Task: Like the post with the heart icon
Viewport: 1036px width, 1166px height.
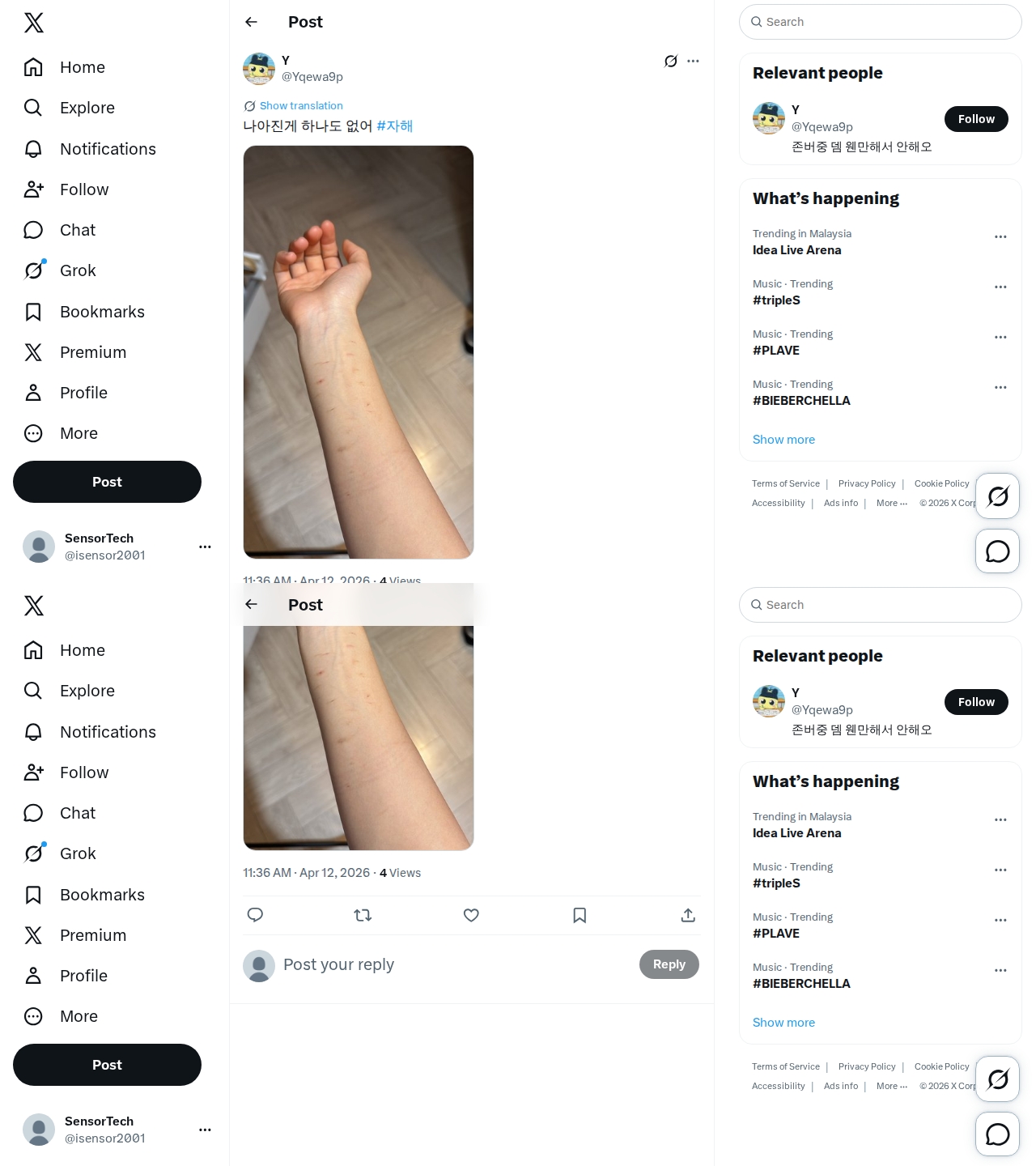Action: [471, 915]
